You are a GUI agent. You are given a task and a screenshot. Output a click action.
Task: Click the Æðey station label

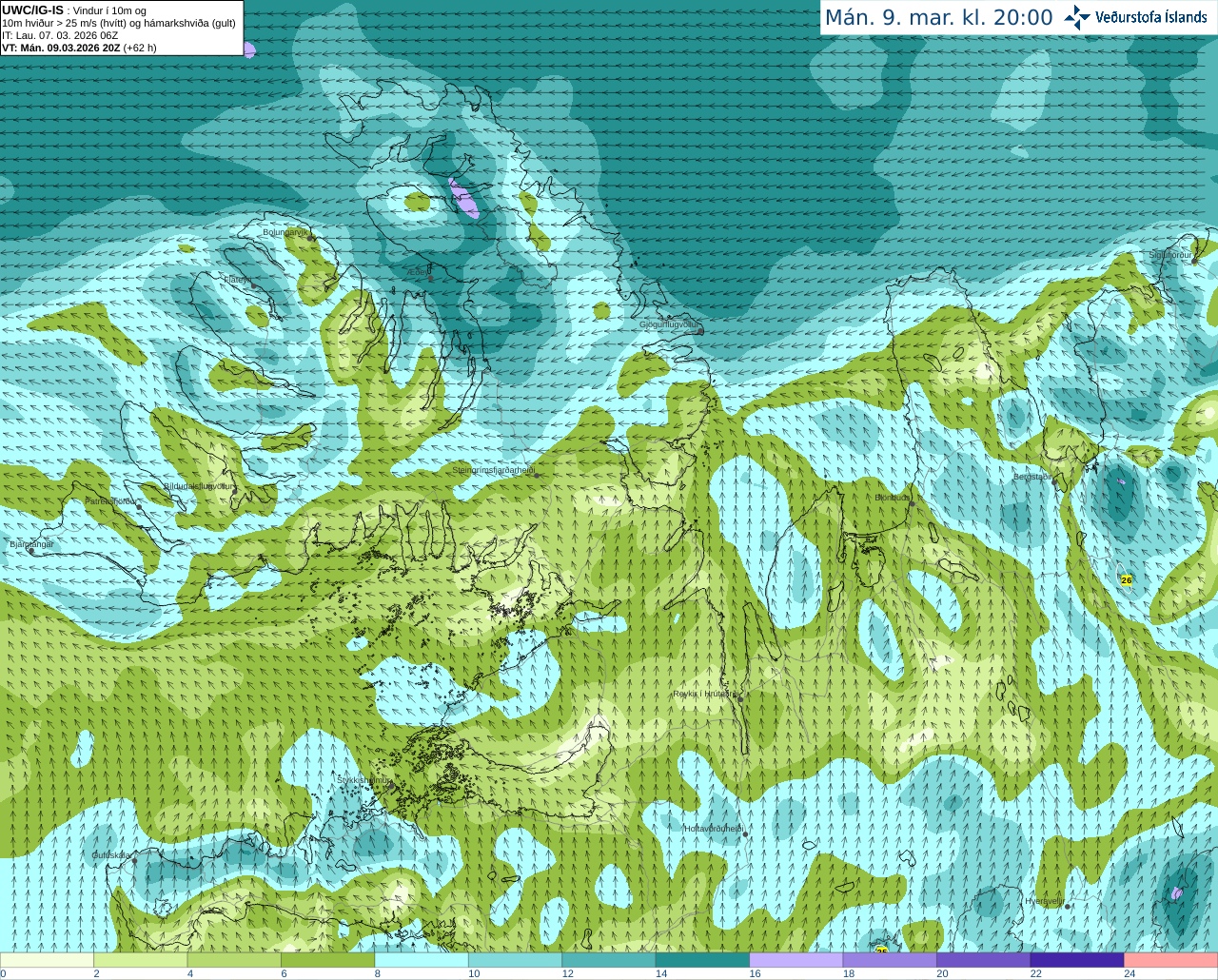point(419,272)
